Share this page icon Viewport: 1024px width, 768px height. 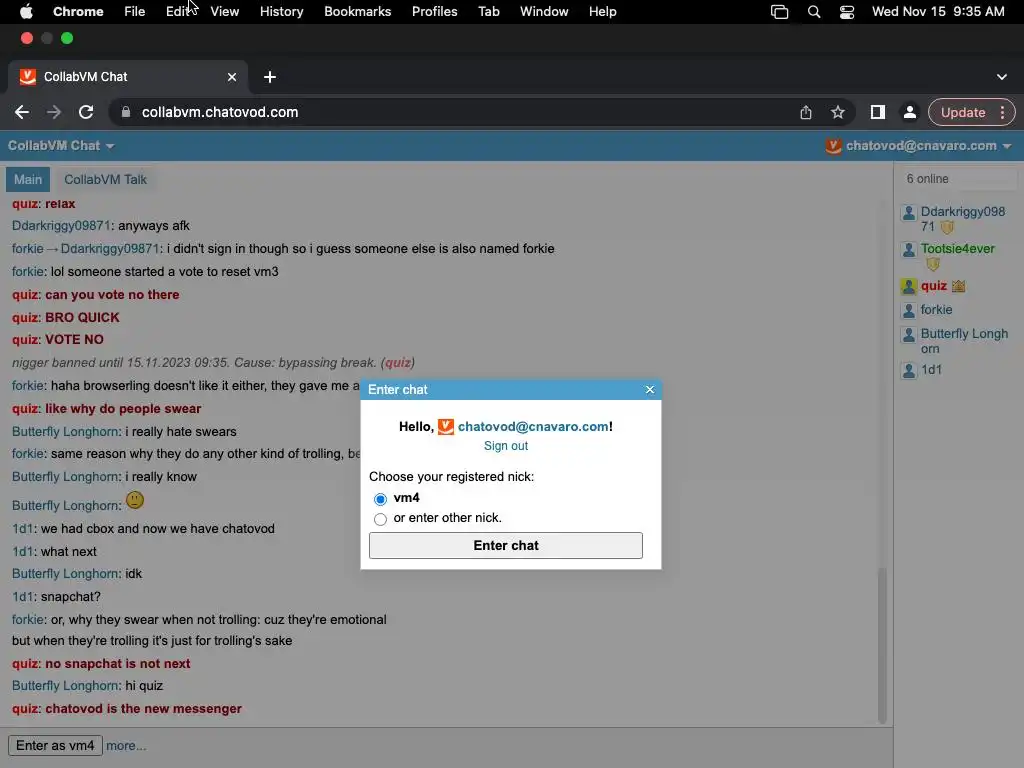[x=806, y=112]
